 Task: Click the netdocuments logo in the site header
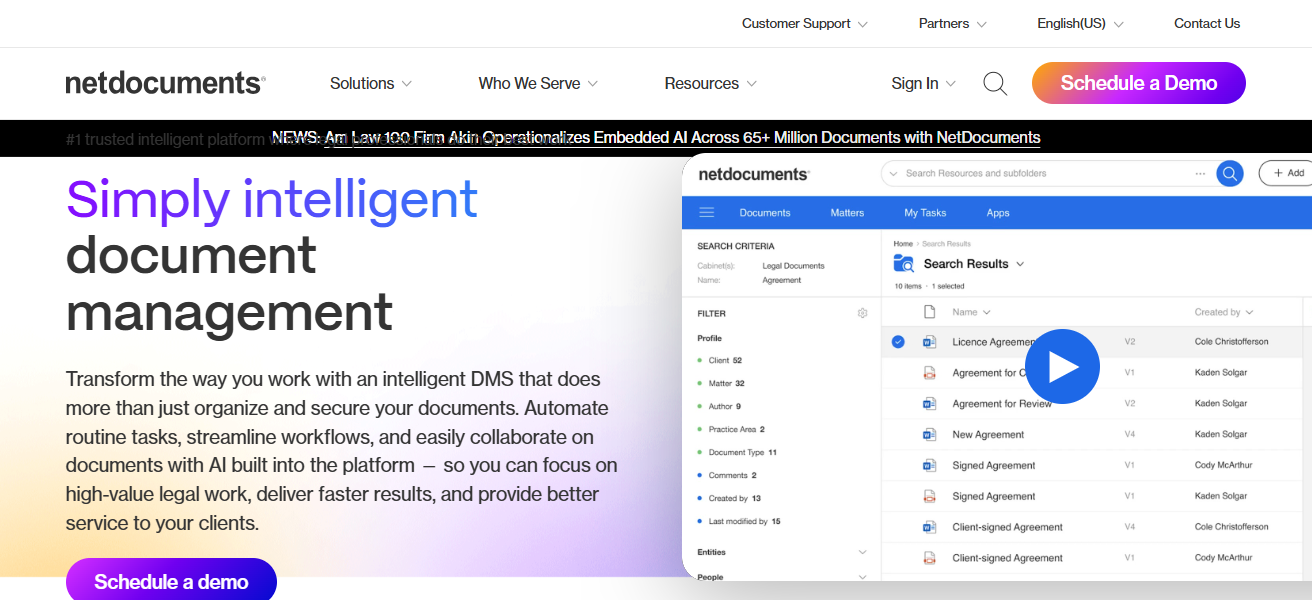pos(166,83)
